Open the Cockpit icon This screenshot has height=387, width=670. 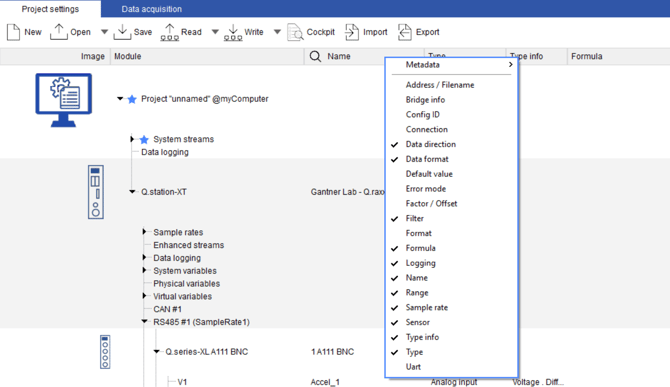point(295,32)
